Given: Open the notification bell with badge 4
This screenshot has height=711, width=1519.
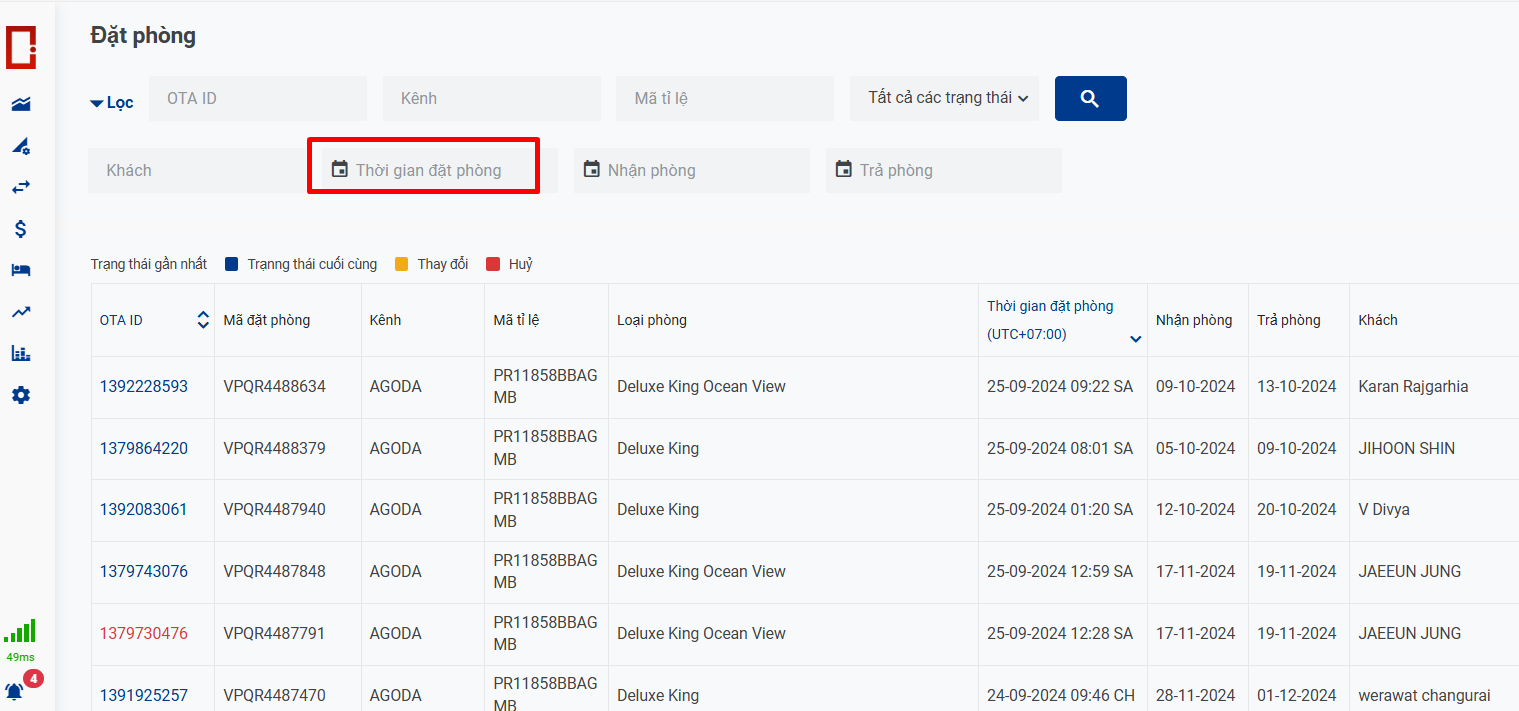Looking at the screenshot, I should coord(15,691).
